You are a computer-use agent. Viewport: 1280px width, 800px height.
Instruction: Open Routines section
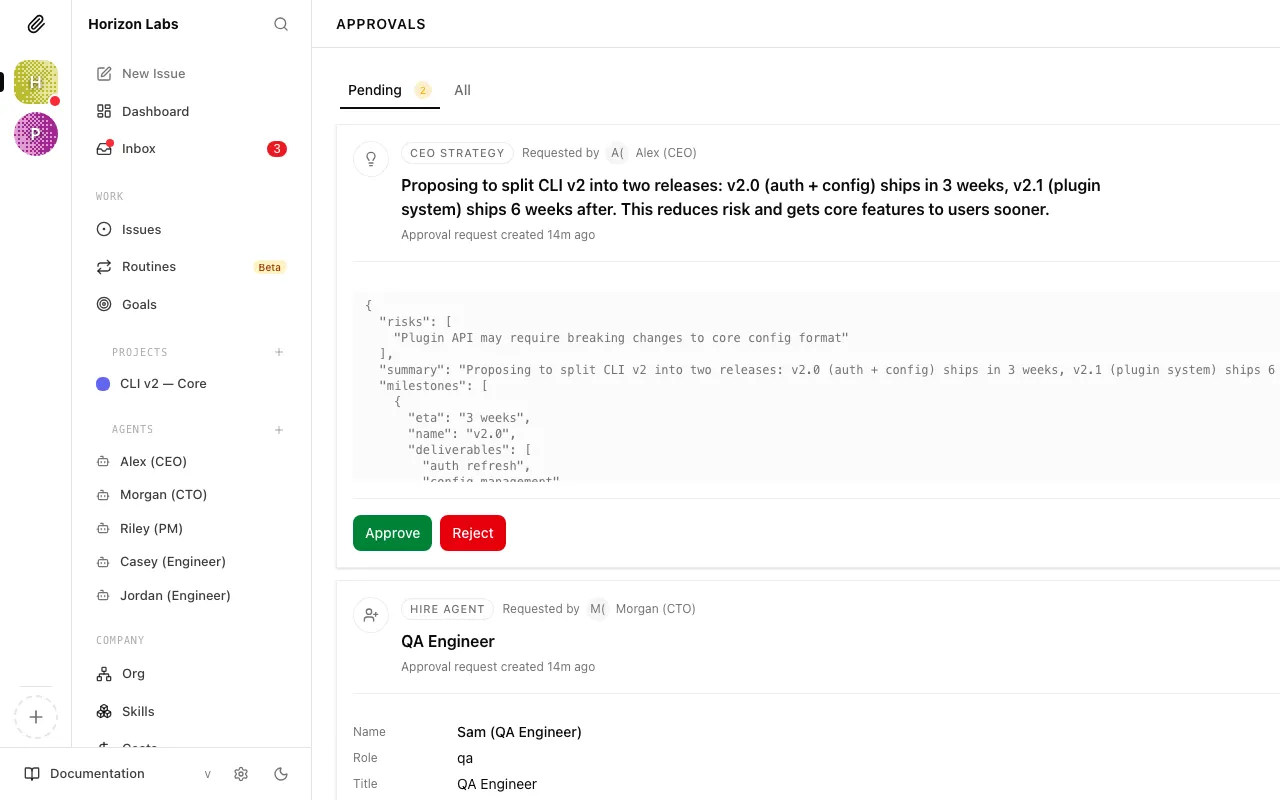pos(191,267)
